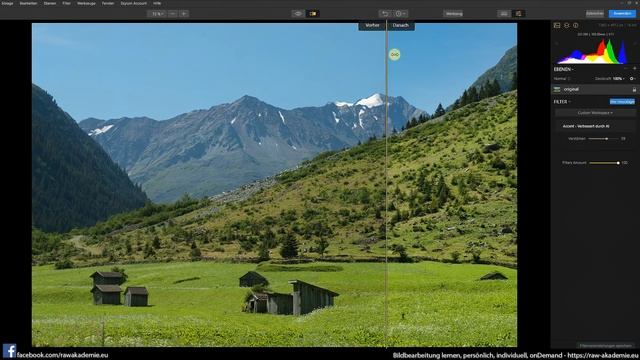The image size is (640, 360).
Task: Click the blue add filter button
Action: [622, 102]
